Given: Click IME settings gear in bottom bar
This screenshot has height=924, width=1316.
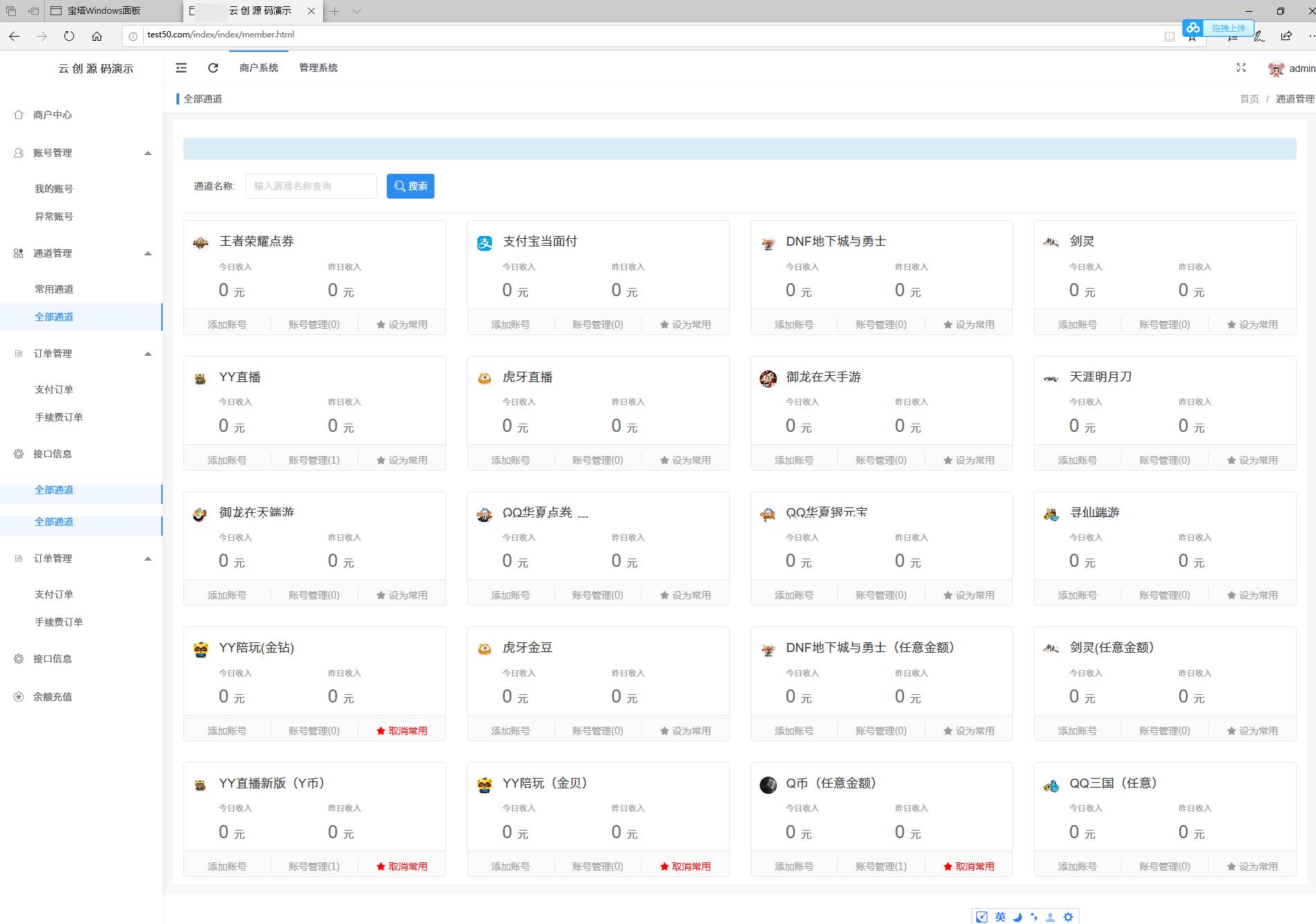Looking at the screenshot, I should [1068, 917].
